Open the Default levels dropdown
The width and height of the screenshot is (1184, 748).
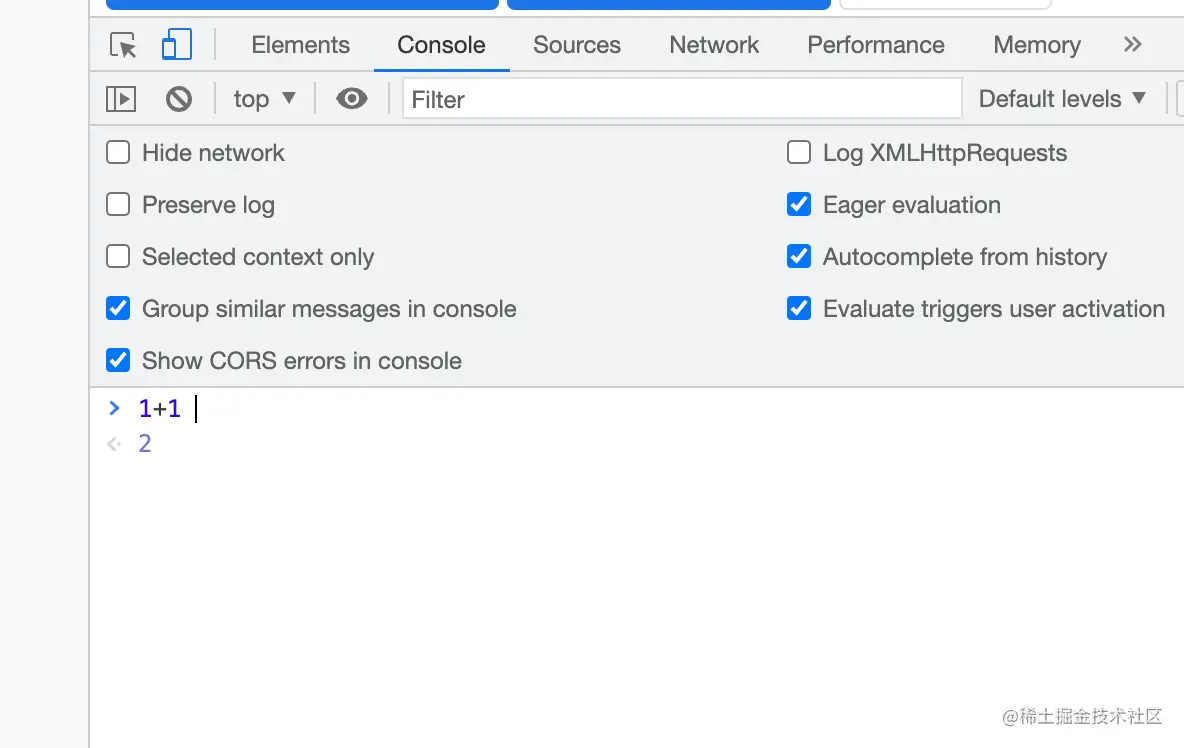(x=1062, y=98)
